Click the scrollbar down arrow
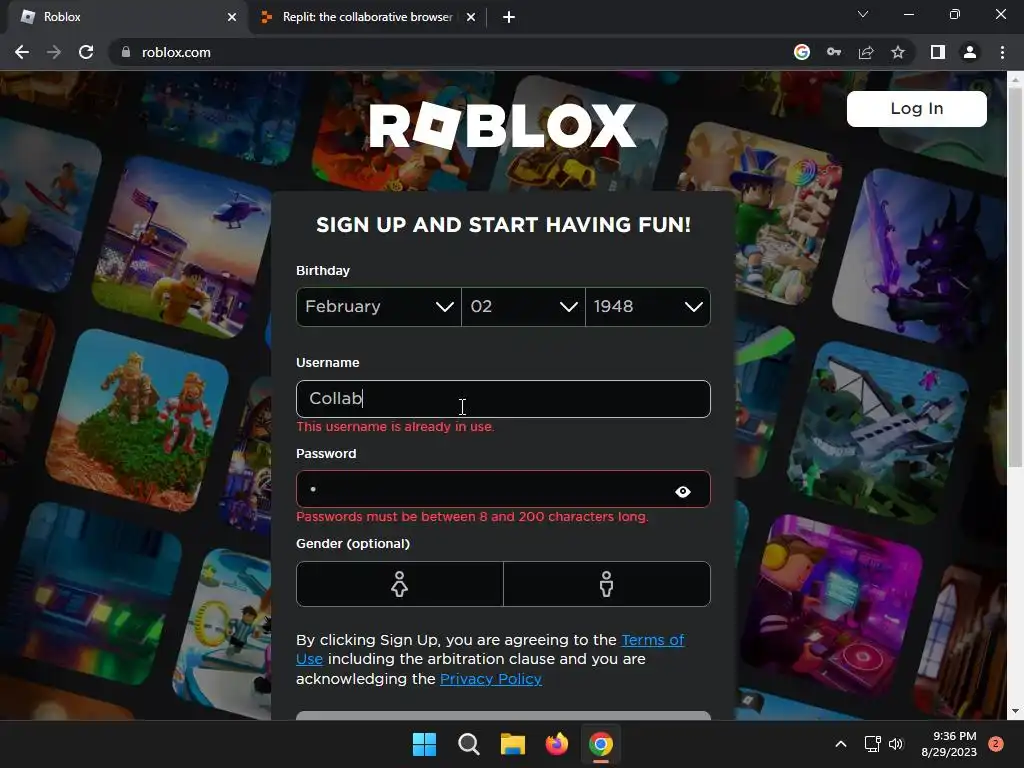 tap(1015, 711)
